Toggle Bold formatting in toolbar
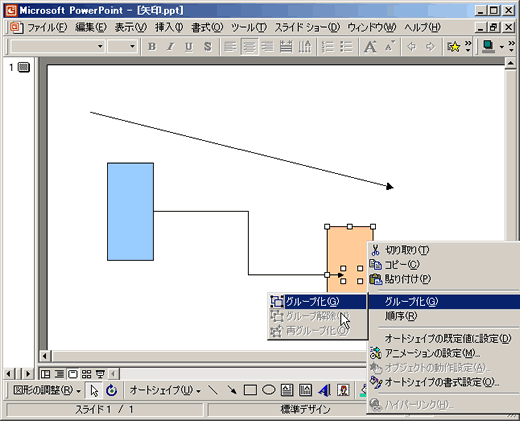This screenshot has width=520, height=421. click(x=152, y=47)
